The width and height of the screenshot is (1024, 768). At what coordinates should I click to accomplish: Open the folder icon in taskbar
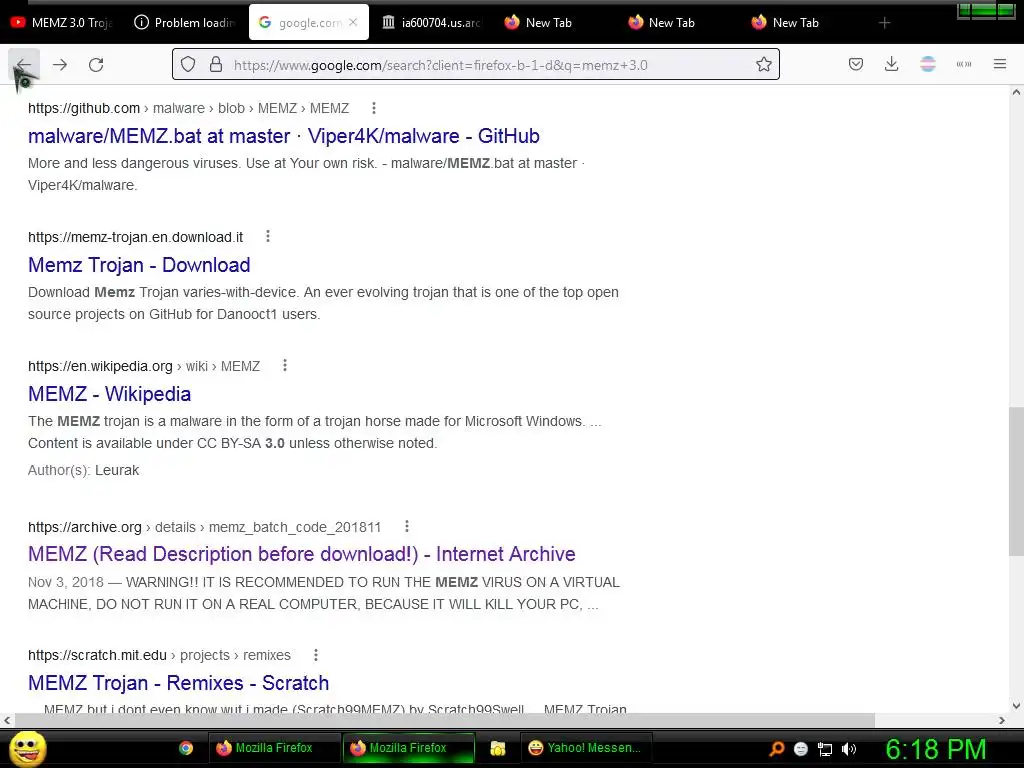498,748
